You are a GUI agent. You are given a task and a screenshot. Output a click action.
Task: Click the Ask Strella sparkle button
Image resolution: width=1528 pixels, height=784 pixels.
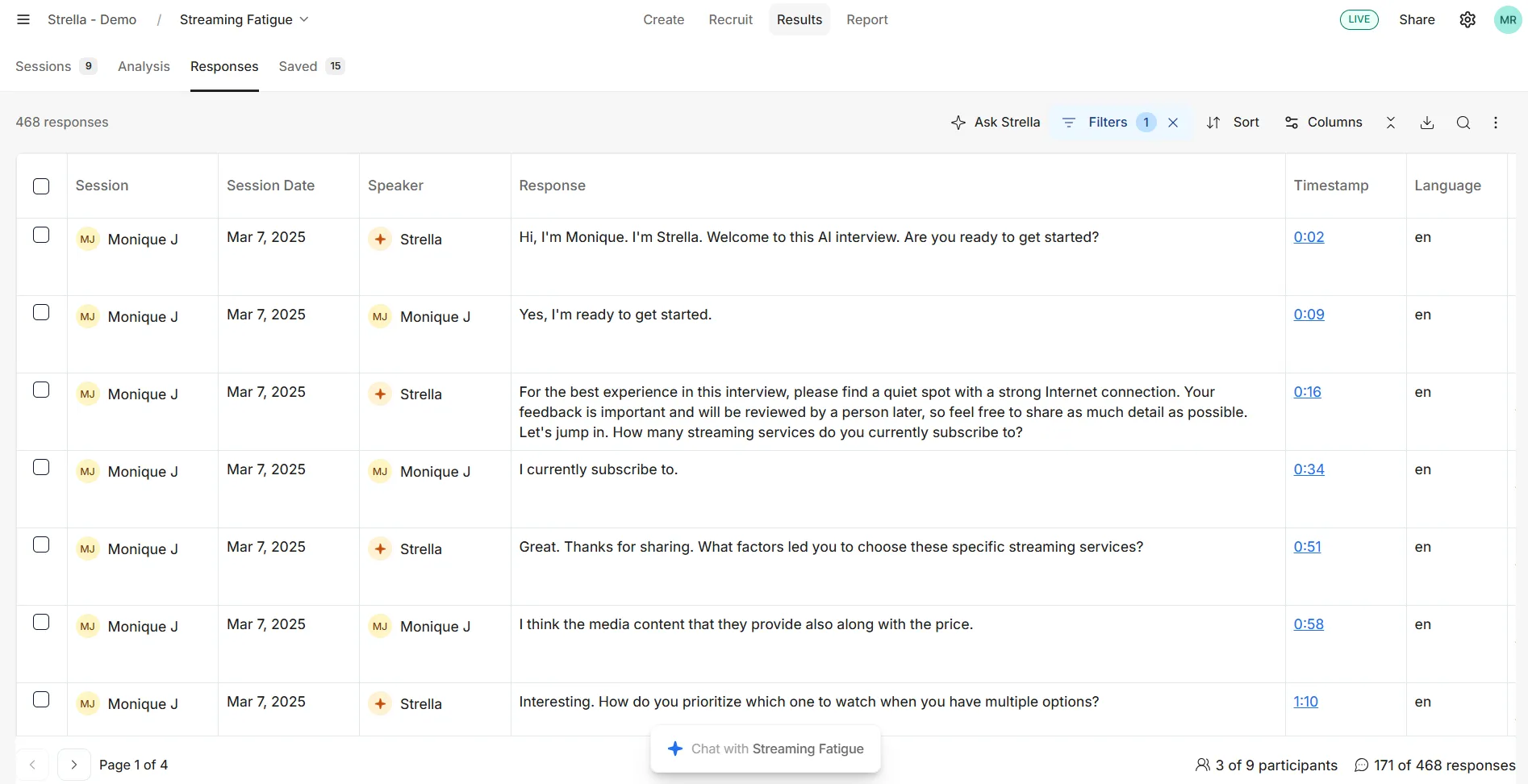coord(996,123)
